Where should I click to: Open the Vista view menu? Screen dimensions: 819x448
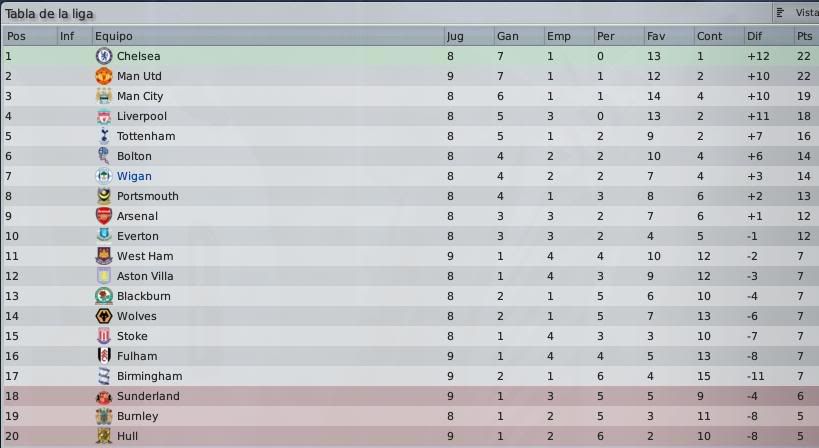click(797, 13)
